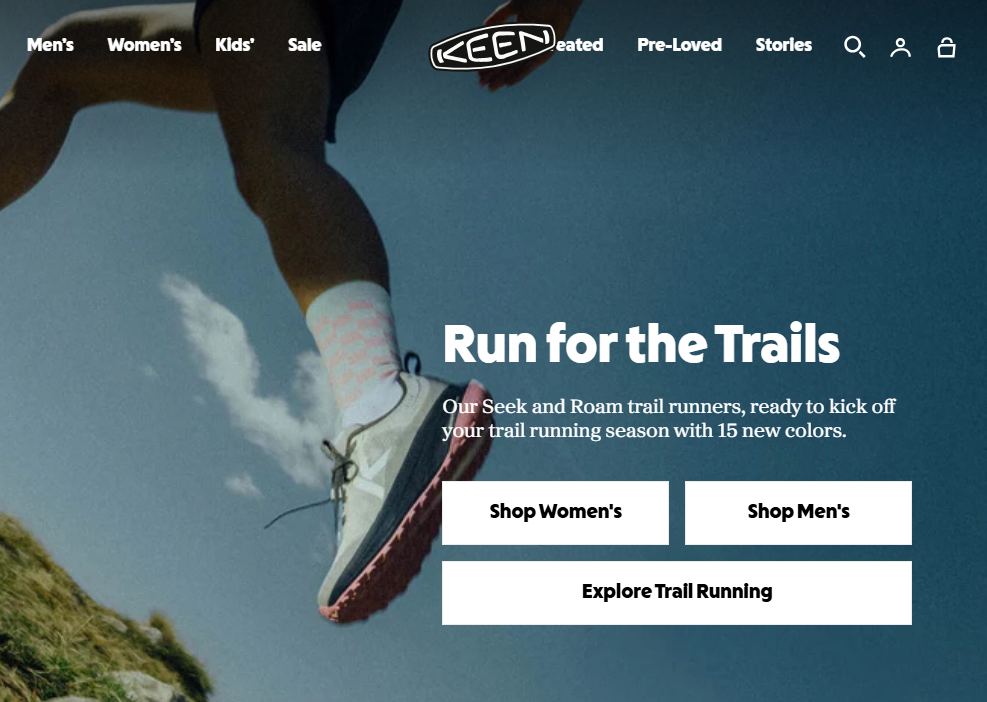The height and width of the screenshot is (702, 987).
Task: Open the Stories nav link
Action: [x=784, y=45]
